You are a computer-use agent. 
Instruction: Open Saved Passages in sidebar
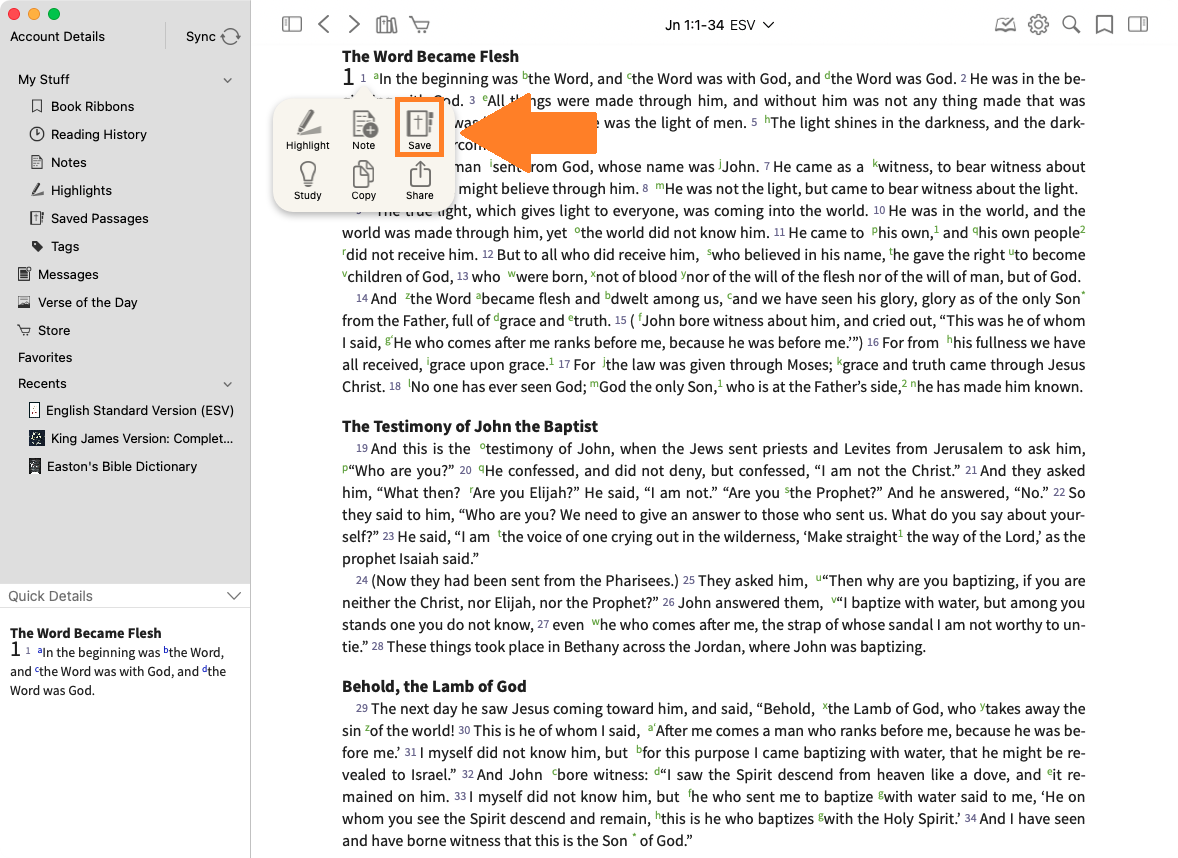tap(99, 218)
